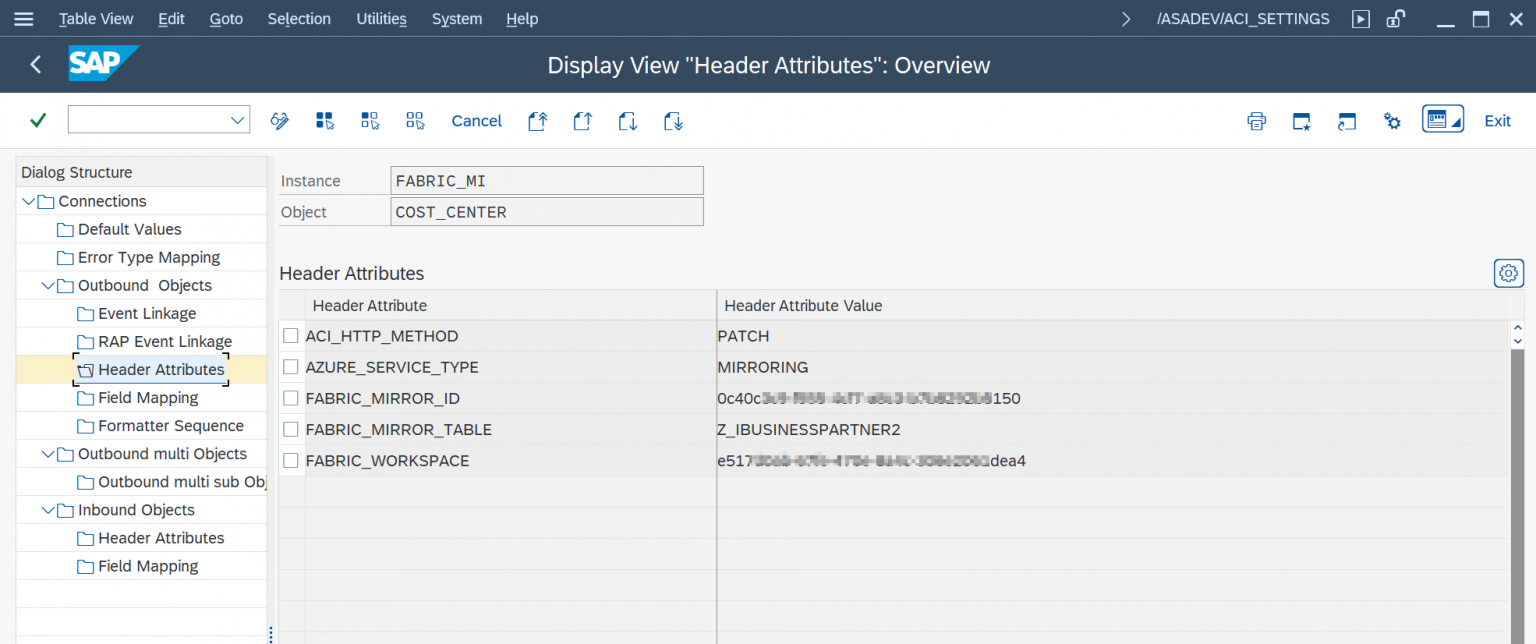Open the toolbar settings gears icon

pyautogui.click(x=1392, y=121)
